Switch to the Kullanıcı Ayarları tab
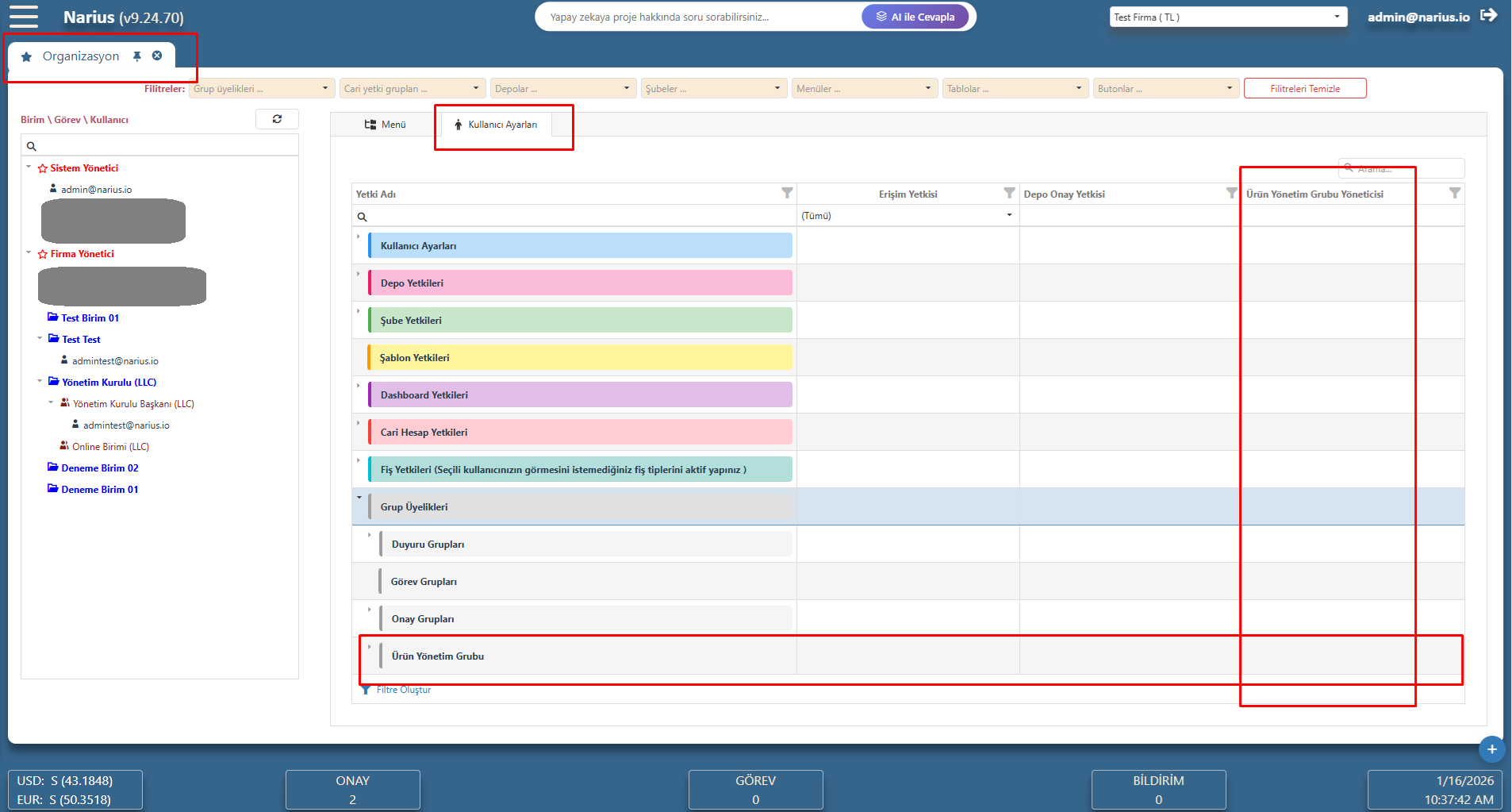Screen dimensions: 1512x812 pyautogui.click(x=495, y=124)
